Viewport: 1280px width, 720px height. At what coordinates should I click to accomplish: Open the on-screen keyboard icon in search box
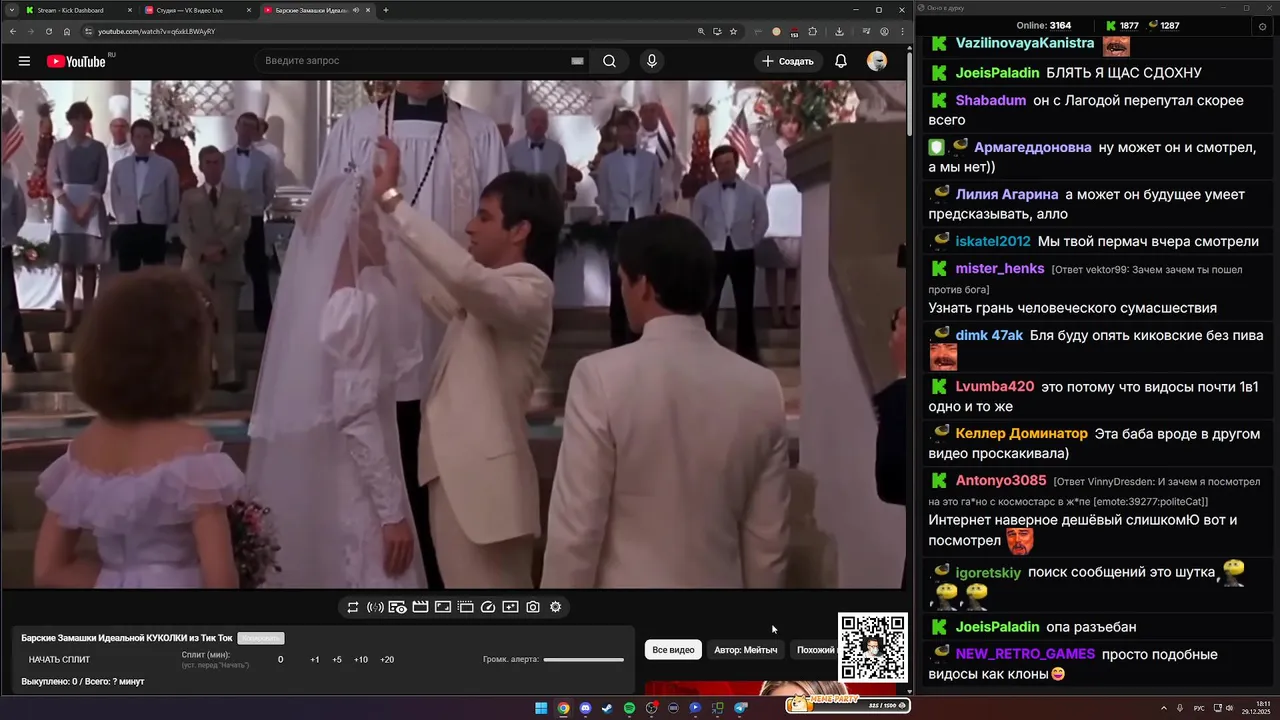577,61
